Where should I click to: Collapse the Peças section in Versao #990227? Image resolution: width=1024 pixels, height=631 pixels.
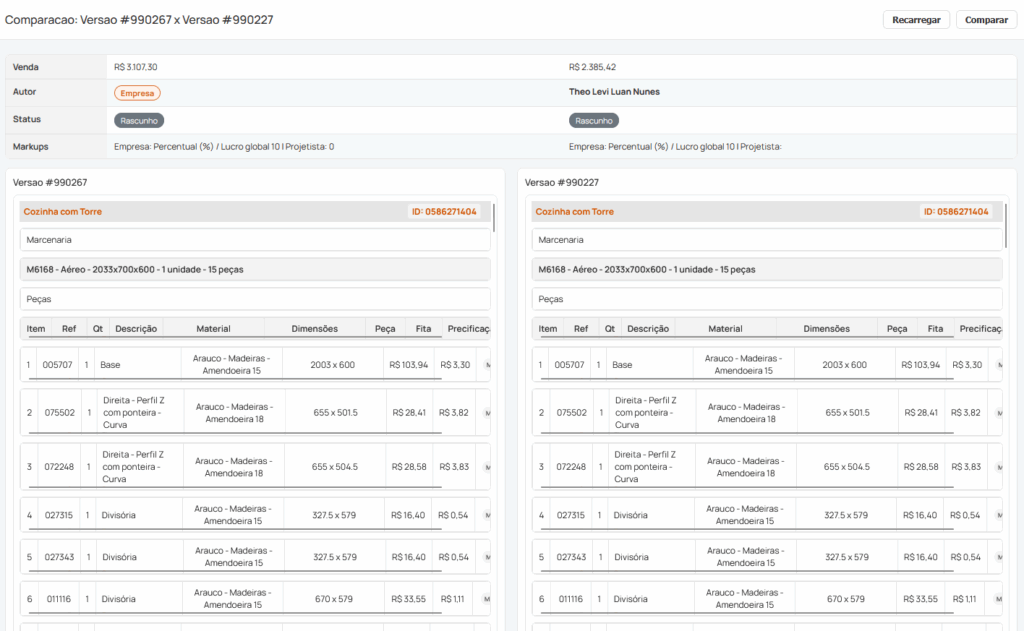point(767,299)
